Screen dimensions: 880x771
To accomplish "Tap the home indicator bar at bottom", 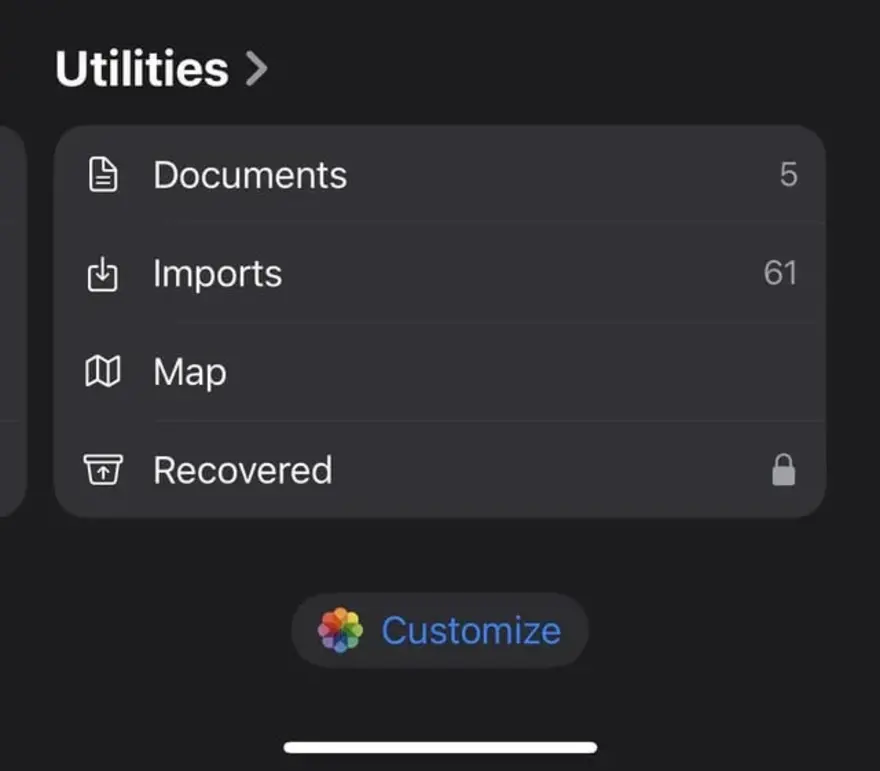I will click(x=440, y=744).
